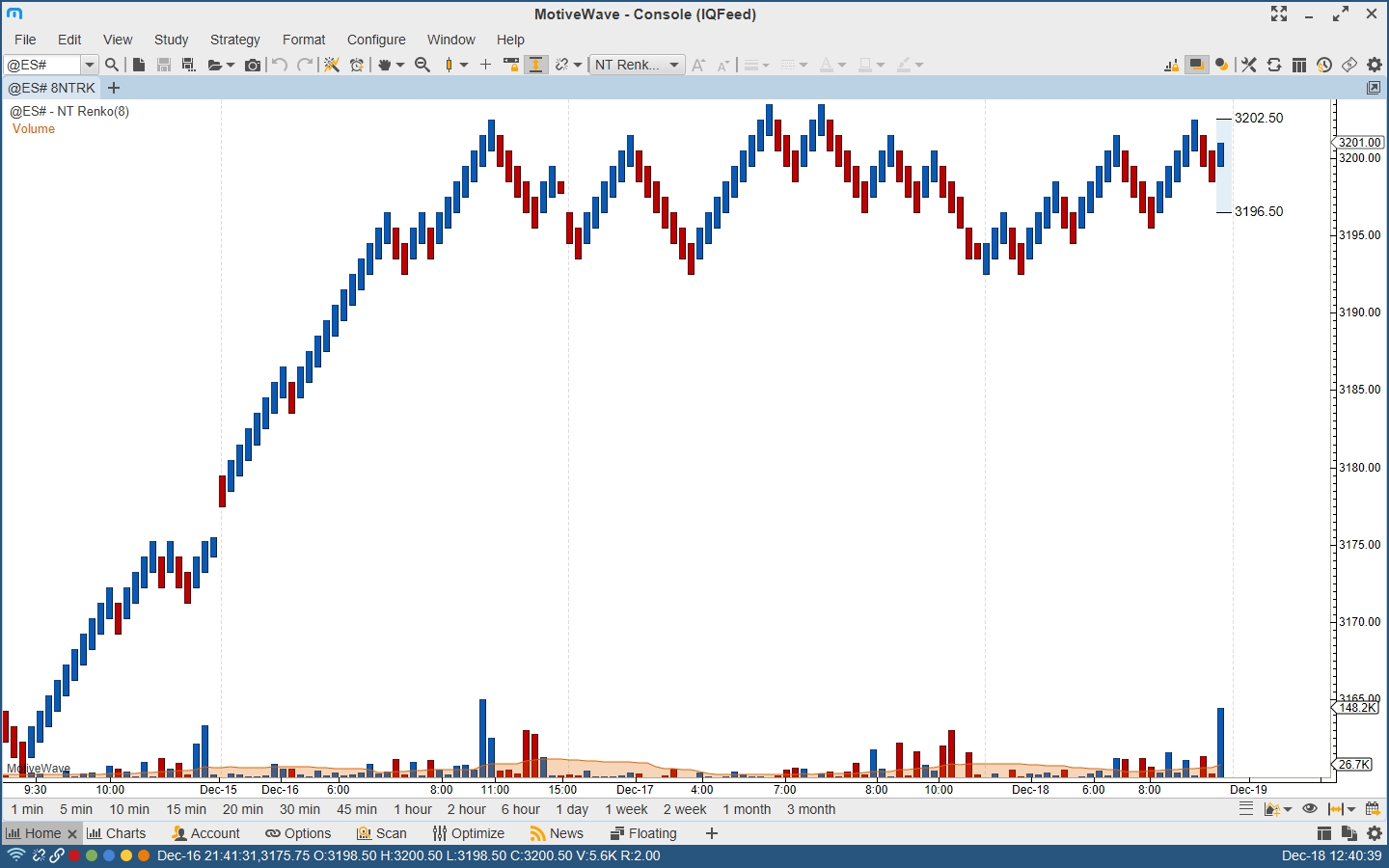1389x868 pixels.
Task: Toggle the highlighted trade panel icon
Action: (1197, 65)
